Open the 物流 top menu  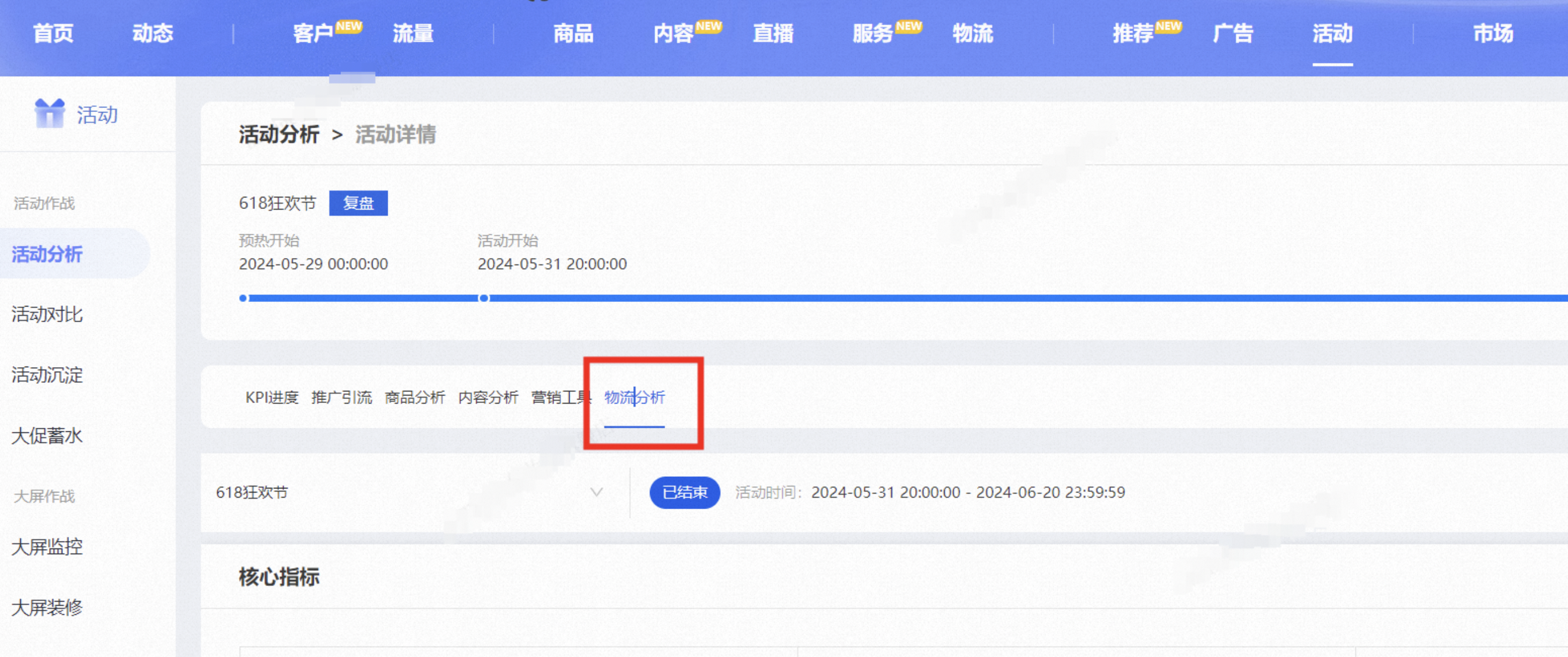tap(973, 33)
